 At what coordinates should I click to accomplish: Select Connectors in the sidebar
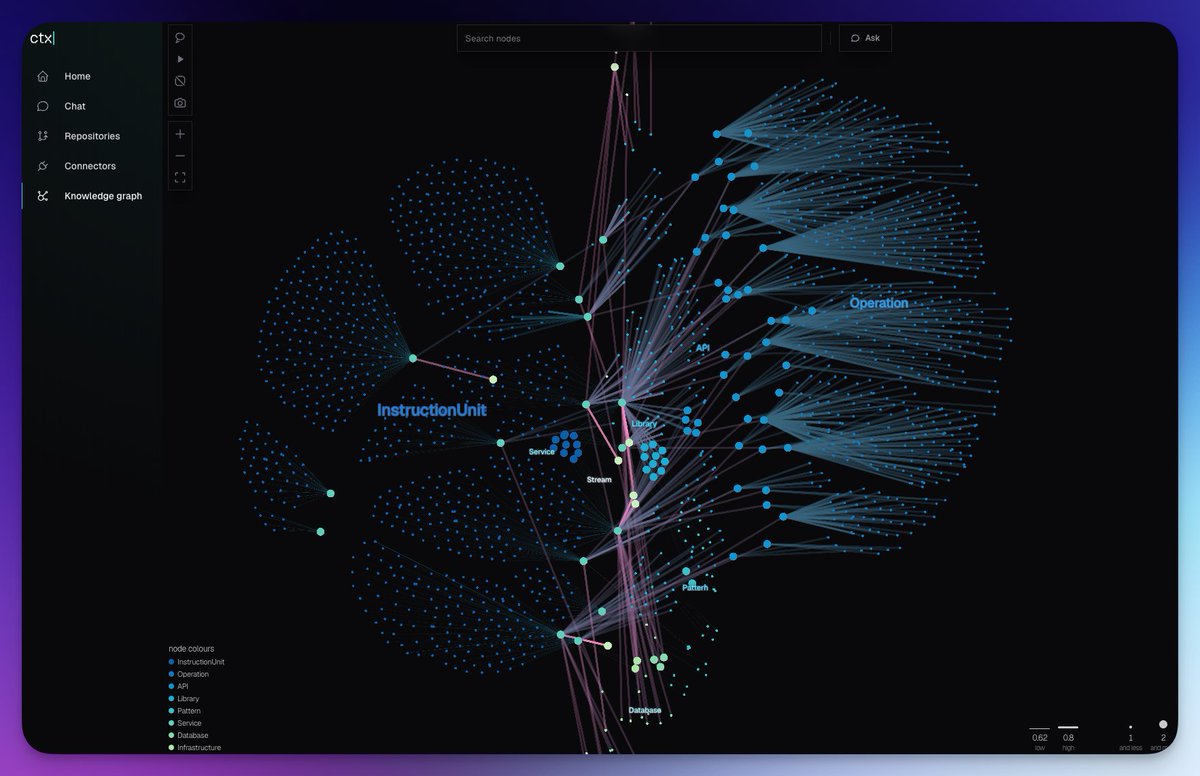pos(92,166)
